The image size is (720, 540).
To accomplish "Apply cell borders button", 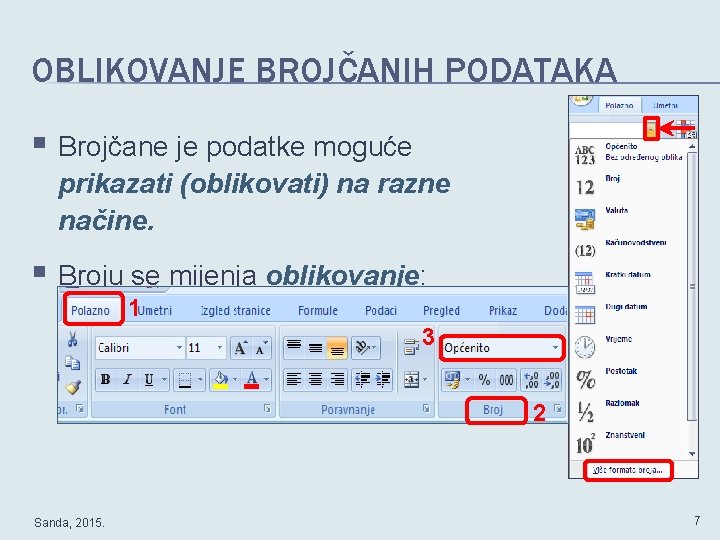I will [x=185, y=380].
